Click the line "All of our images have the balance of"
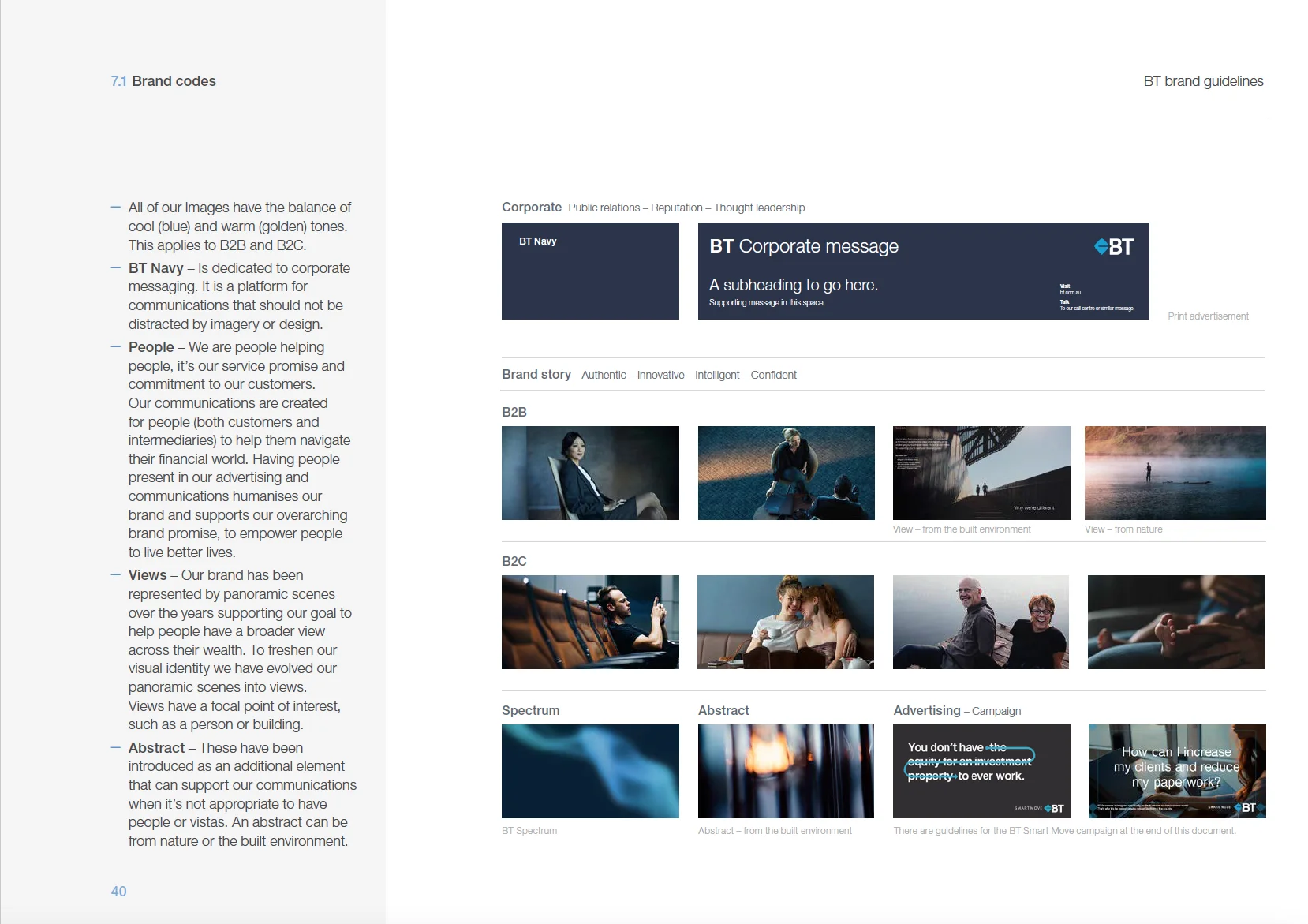 [x=240, y=208]
